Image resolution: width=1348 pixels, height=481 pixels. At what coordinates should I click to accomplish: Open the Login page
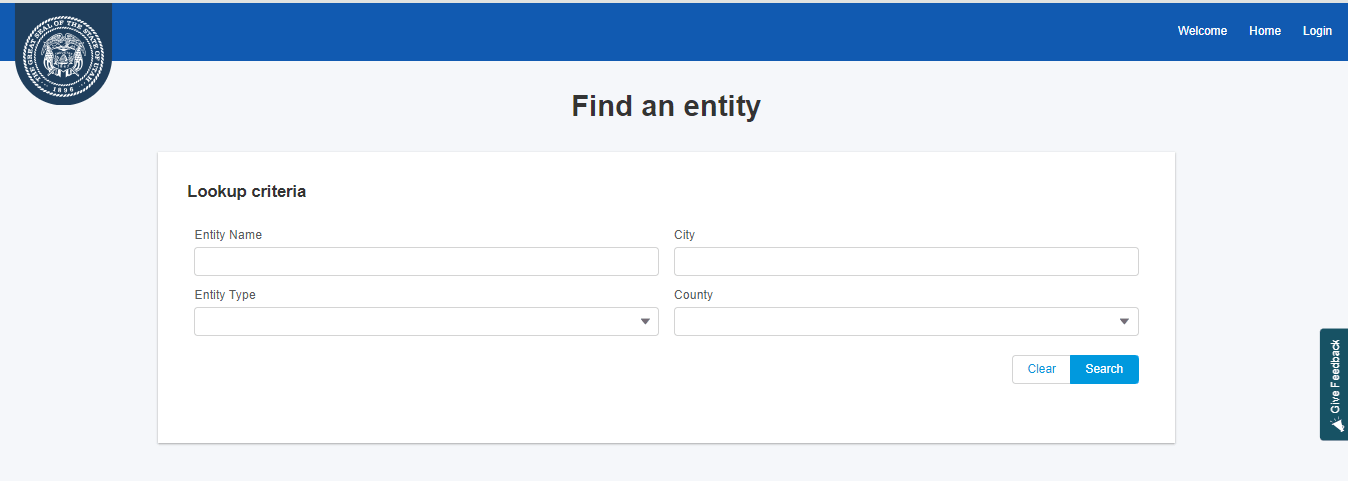coord(1317,31)
